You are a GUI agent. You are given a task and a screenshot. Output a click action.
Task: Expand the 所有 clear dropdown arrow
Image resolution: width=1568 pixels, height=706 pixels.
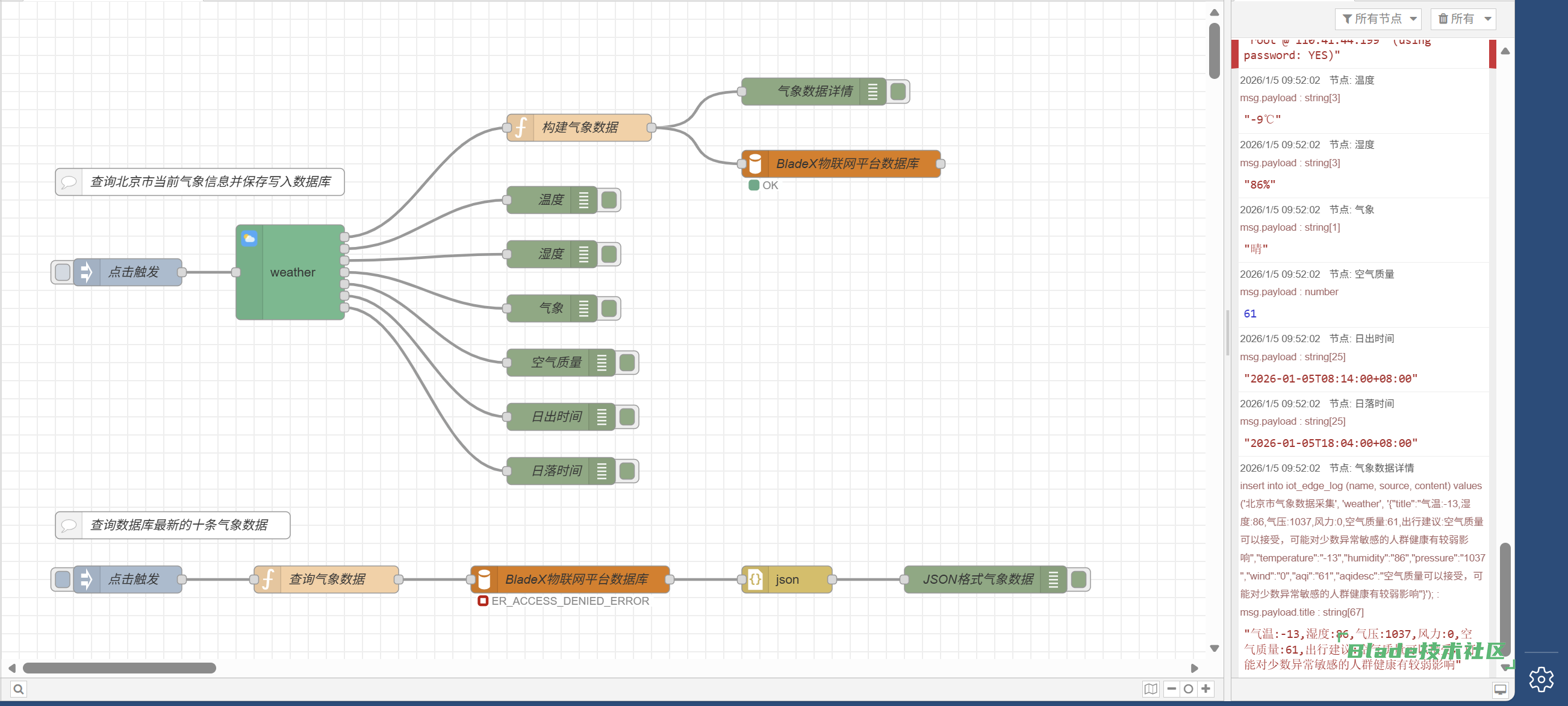(1488, 19)
